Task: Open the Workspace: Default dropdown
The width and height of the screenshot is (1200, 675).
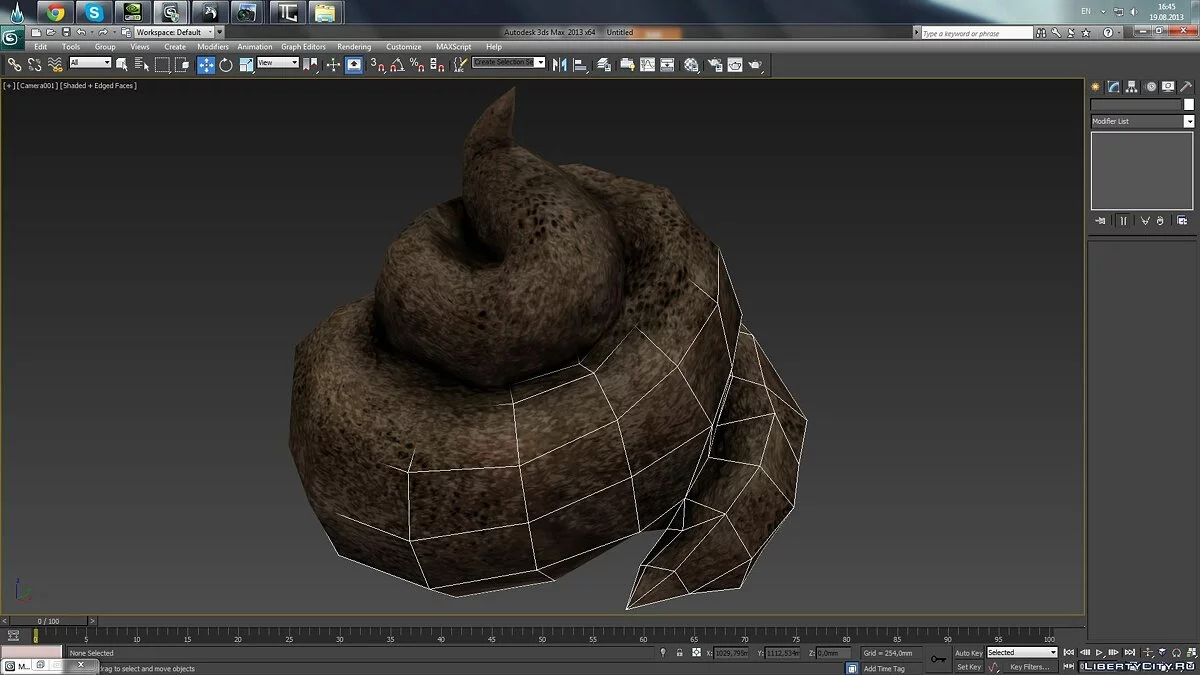Action: point(175,32)
